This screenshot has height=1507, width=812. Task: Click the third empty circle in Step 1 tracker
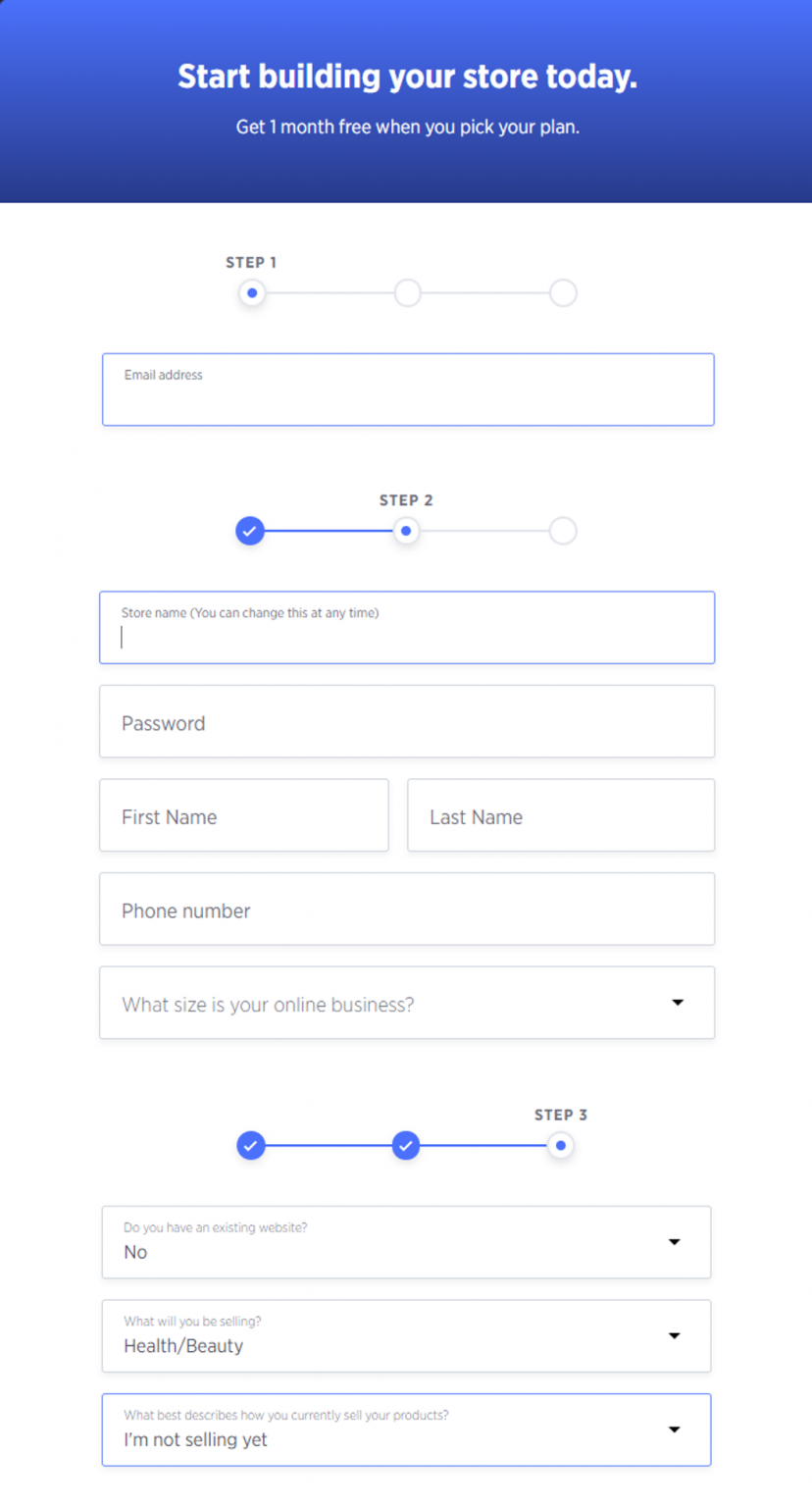tap(563, 292)
